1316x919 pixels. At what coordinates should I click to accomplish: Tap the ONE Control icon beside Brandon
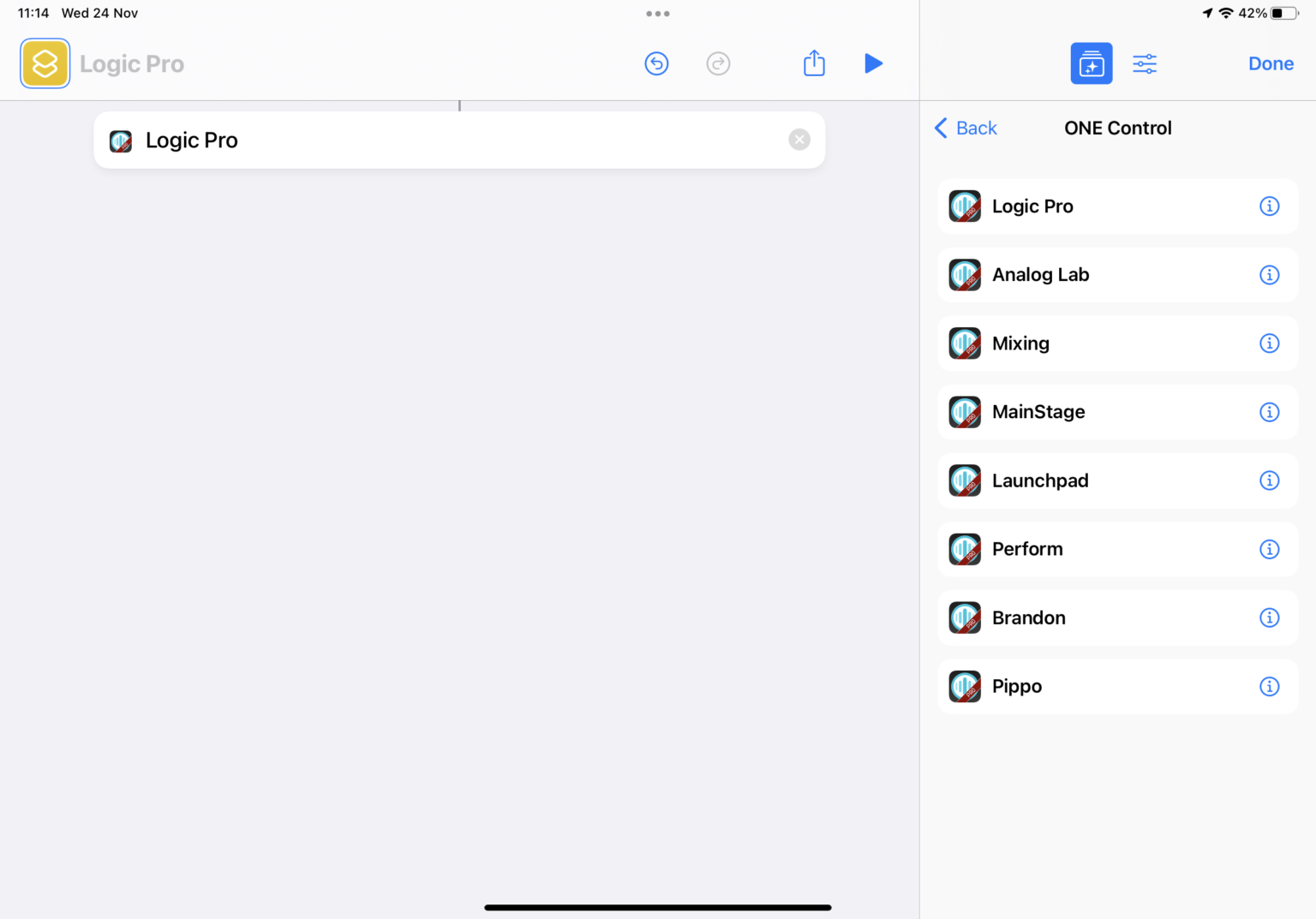click(965, 618)
